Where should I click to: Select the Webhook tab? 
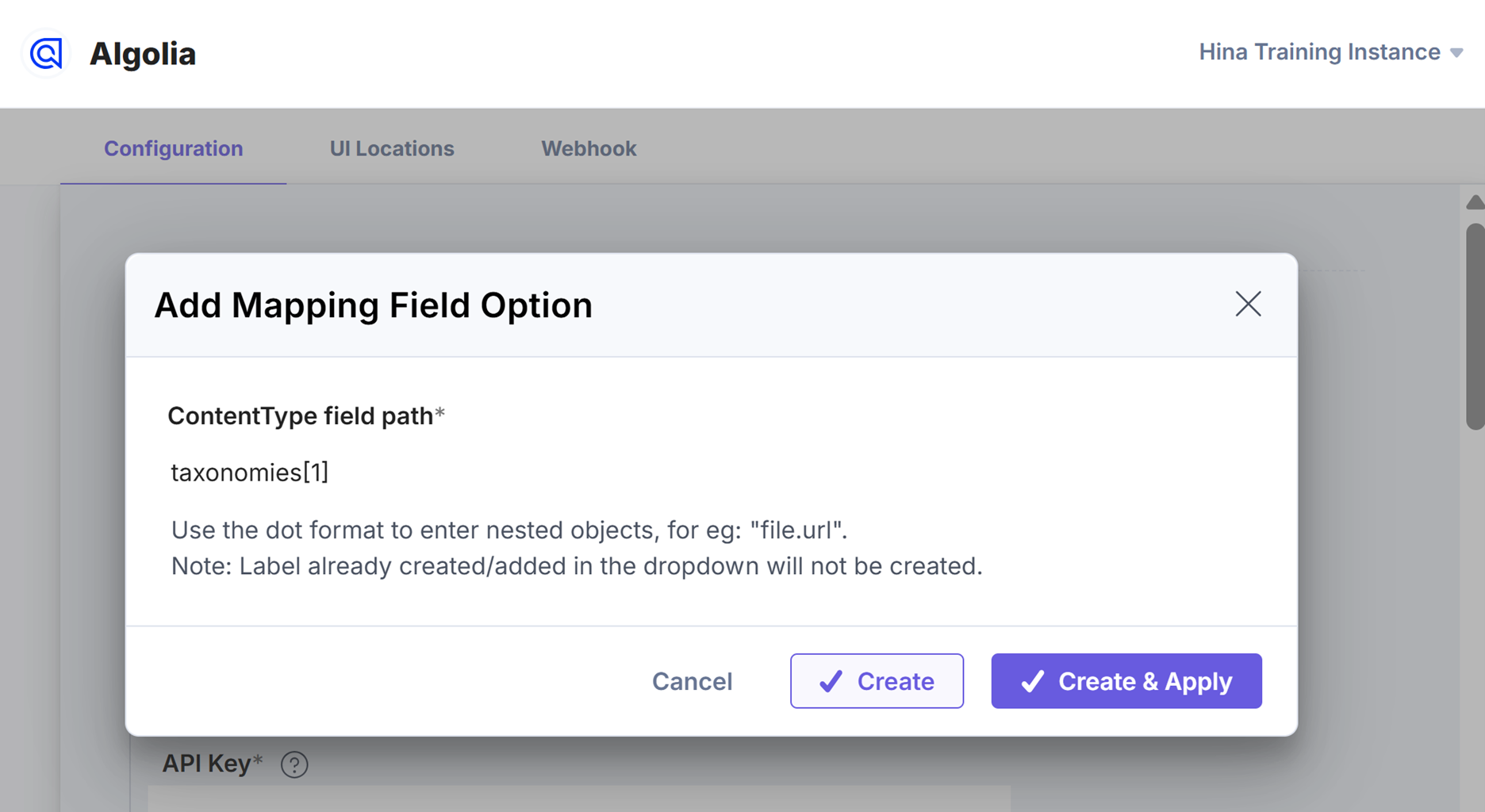click(x=589, y=148)
